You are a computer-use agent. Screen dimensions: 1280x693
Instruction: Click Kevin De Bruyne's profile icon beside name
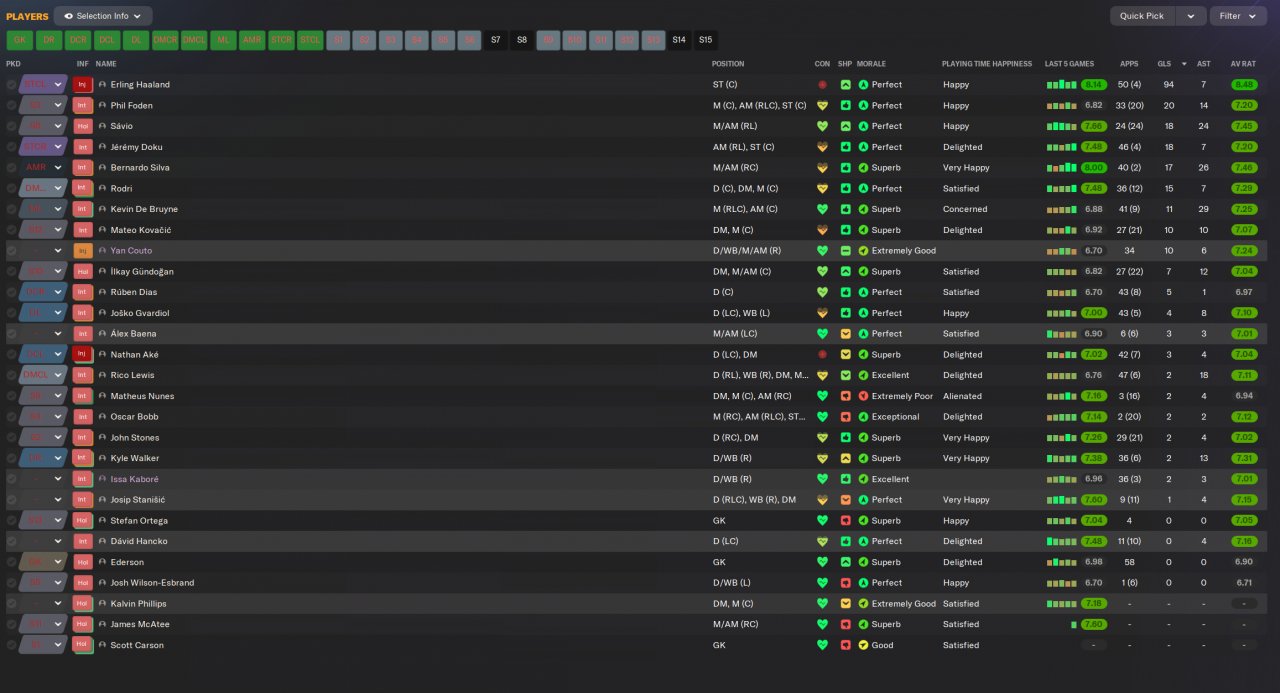(102, 209)
